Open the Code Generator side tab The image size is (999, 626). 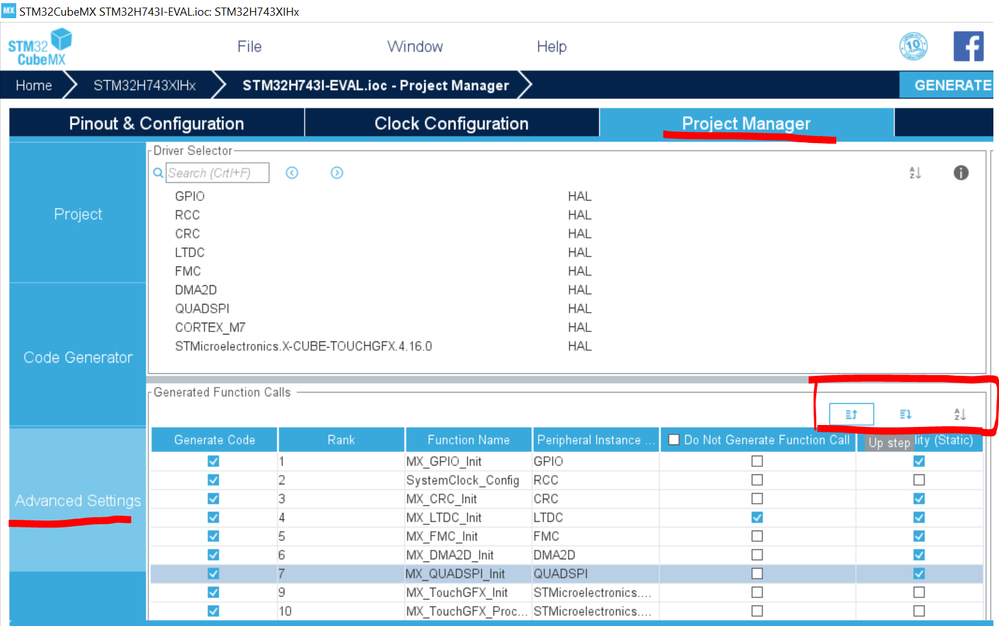click(78, 357)
